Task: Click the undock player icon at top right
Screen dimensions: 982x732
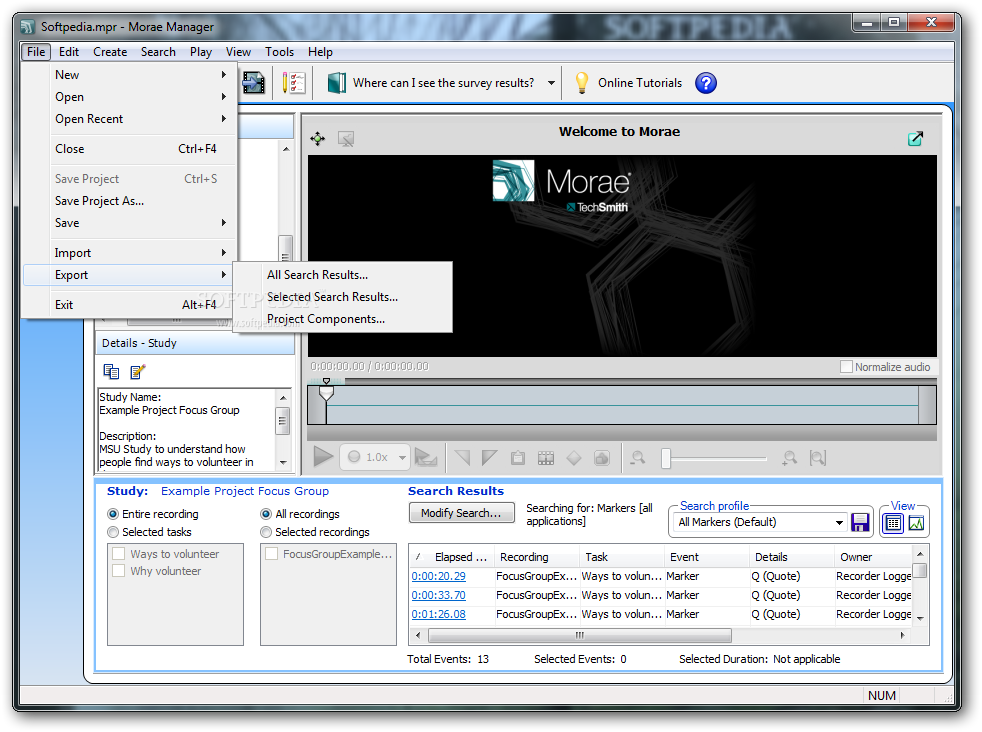Action: [916, 138]
